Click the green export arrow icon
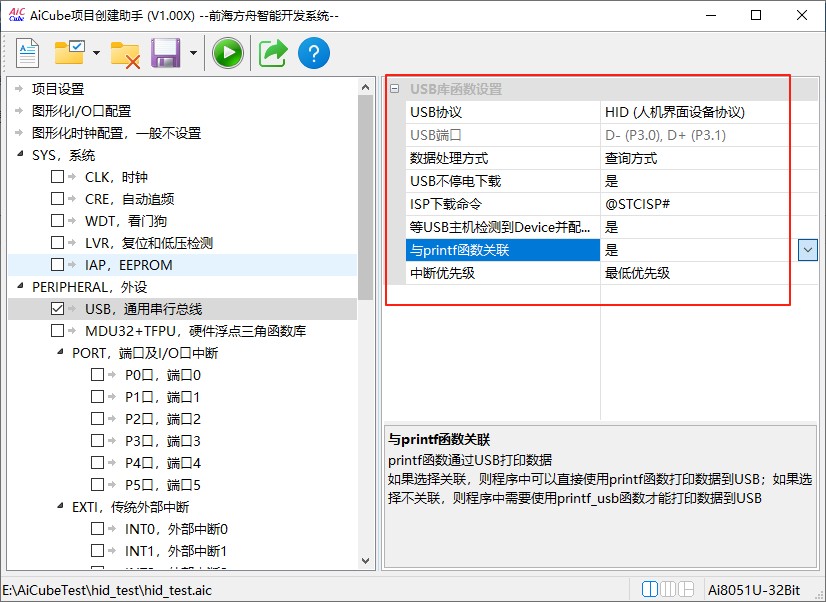This screenshot has width=826, height=602. coord(272,53)
